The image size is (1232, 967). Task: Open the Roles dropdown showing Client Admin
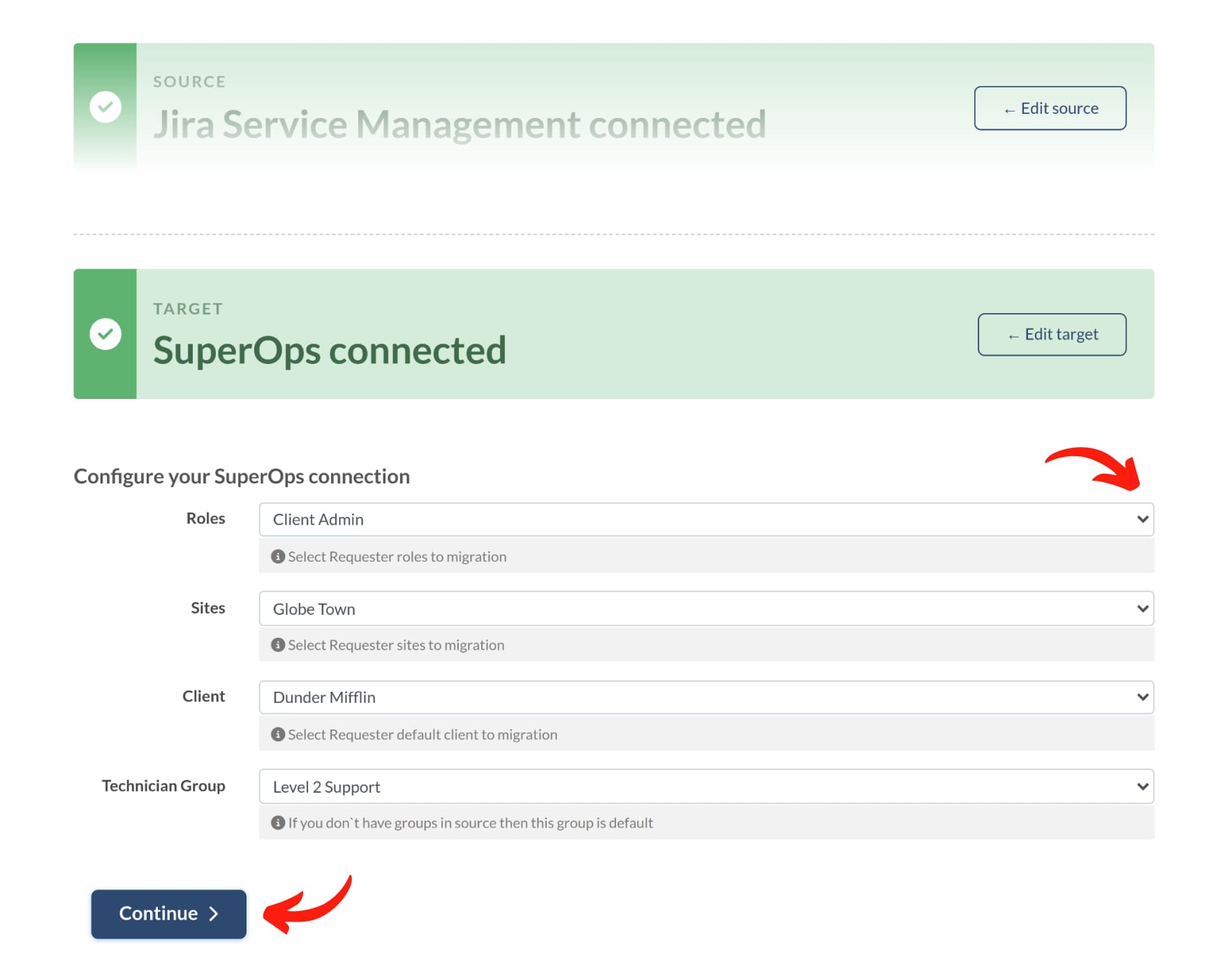coord(706,519)
